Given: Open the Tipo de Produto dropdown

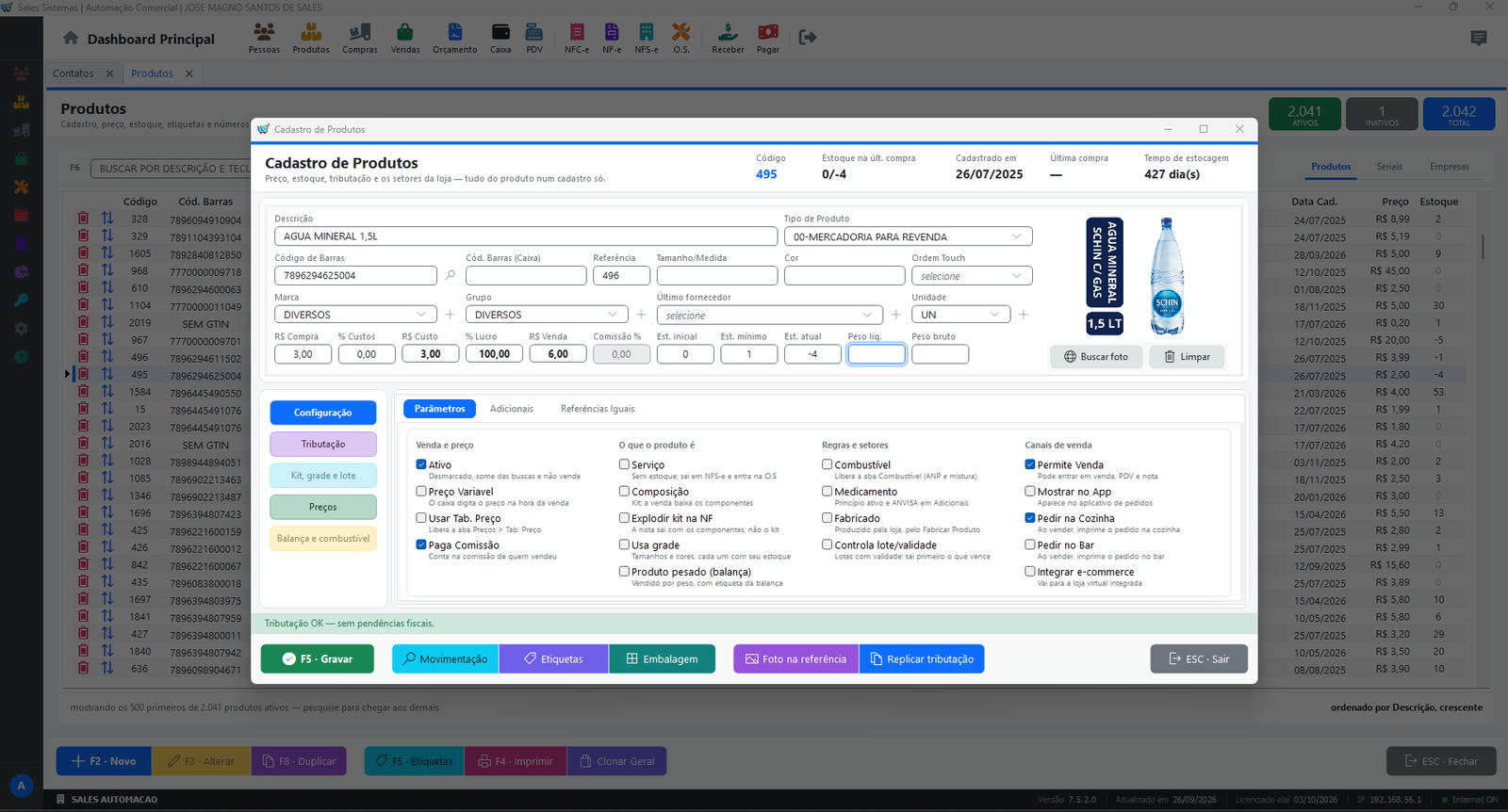Looking at the screenshot, I should [x=908, y=236].
